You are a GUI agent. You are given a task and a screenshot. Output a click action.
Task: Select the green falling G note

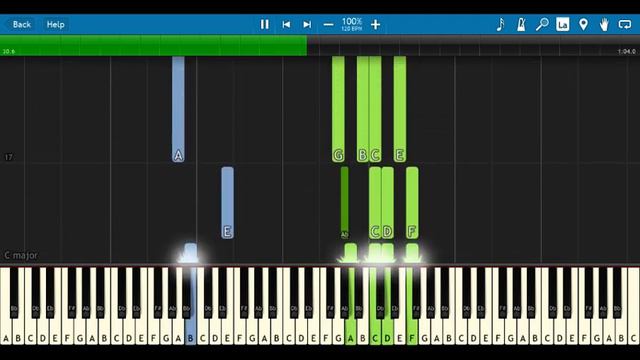point(338,109)
